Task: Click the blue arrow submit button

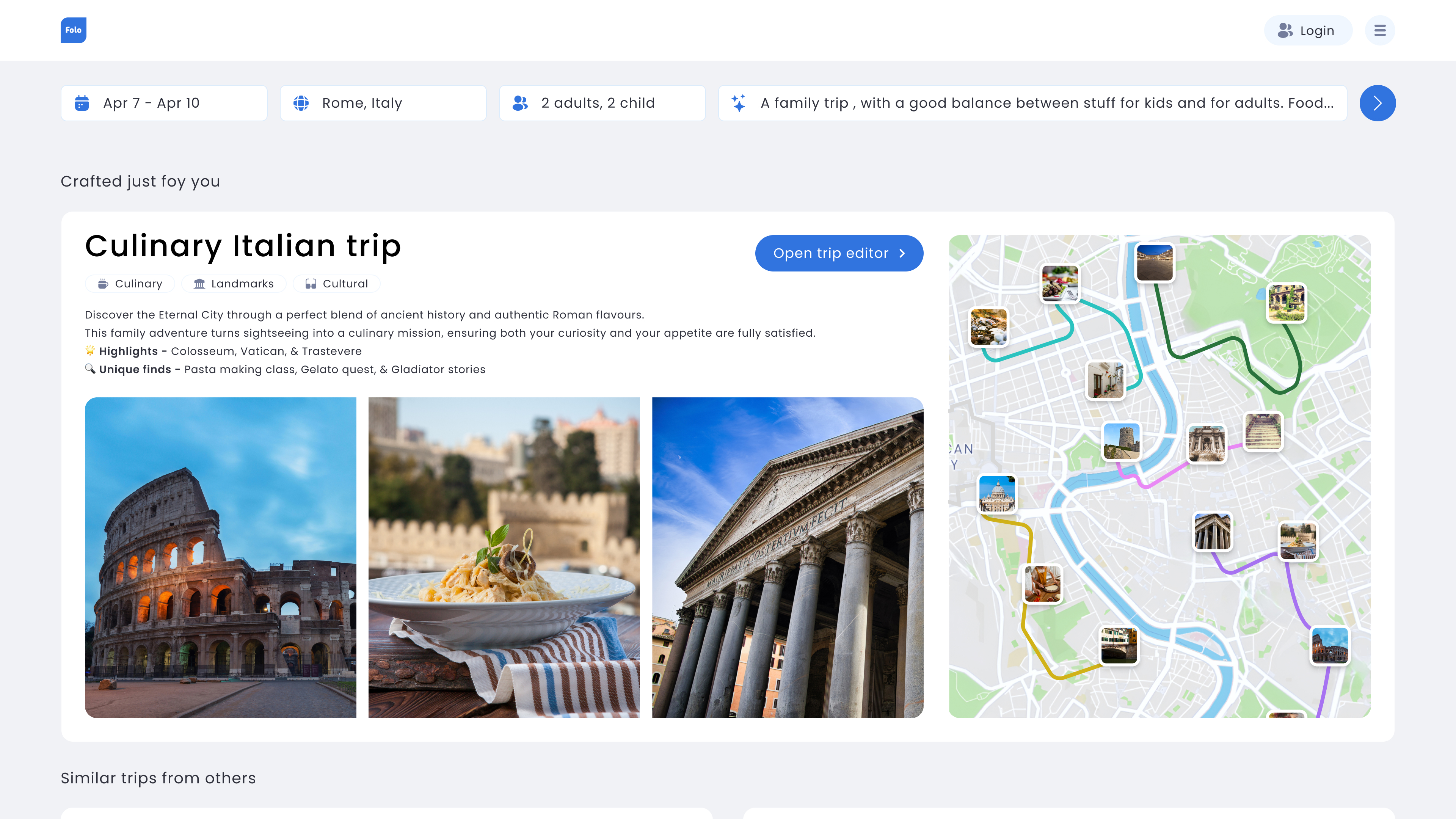Action: pyautogui.click(x=1377, y=103)
